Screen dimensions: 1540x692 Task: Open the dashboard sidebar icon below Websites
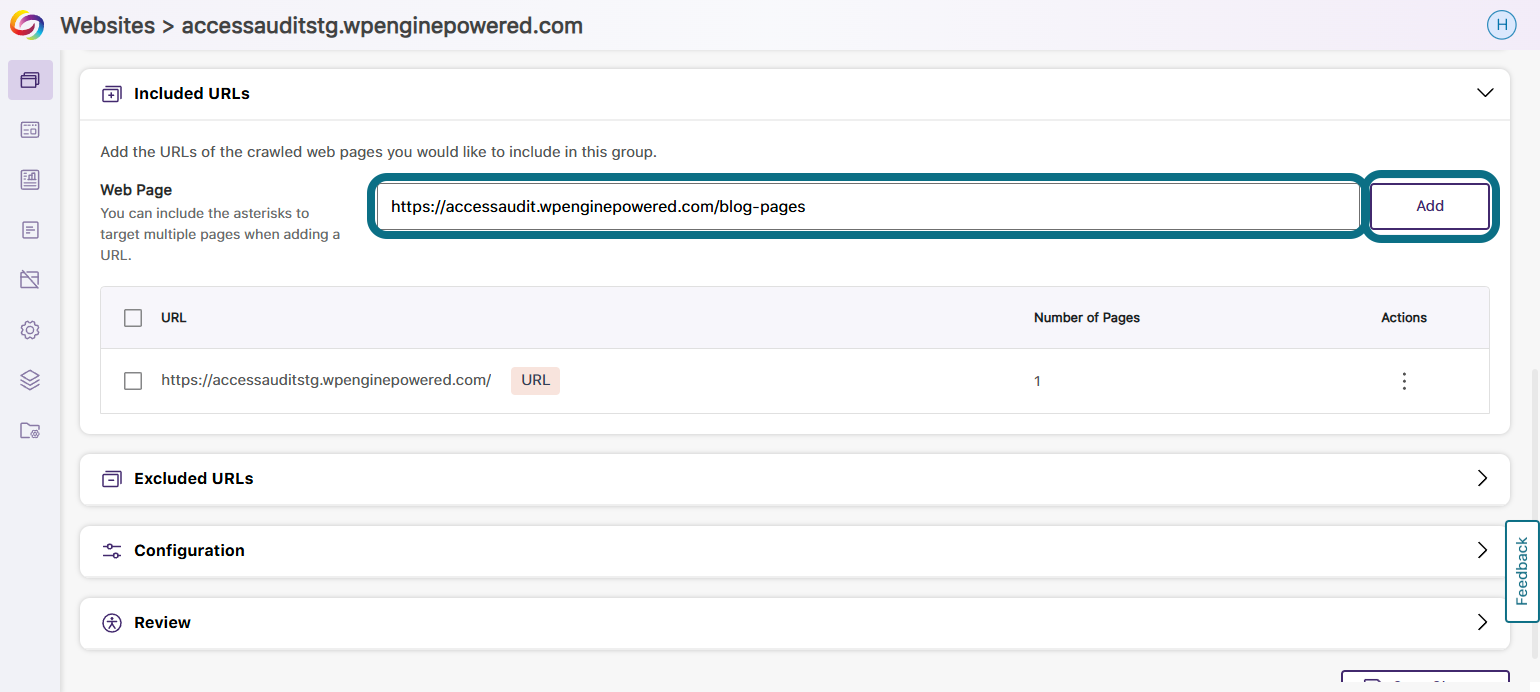[30, 130]
